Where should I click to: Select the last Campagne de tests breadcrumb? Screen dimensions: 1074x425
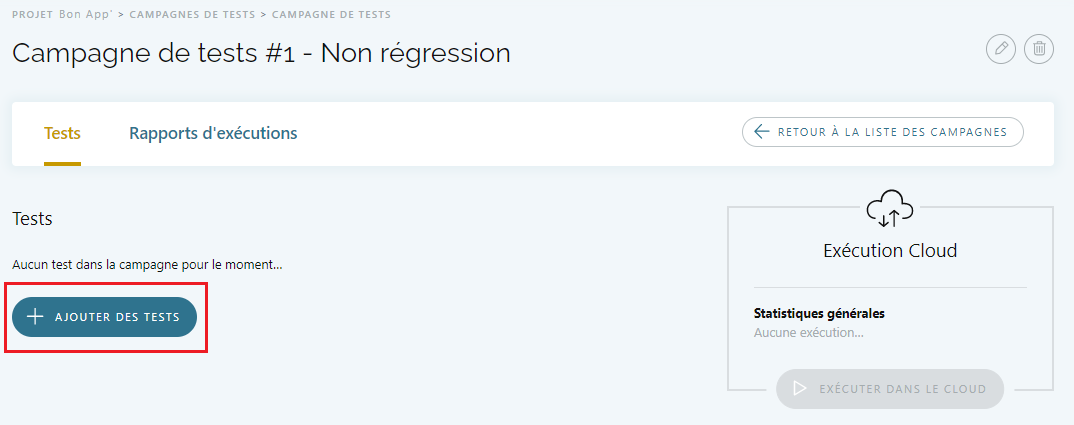pos(331,15)
